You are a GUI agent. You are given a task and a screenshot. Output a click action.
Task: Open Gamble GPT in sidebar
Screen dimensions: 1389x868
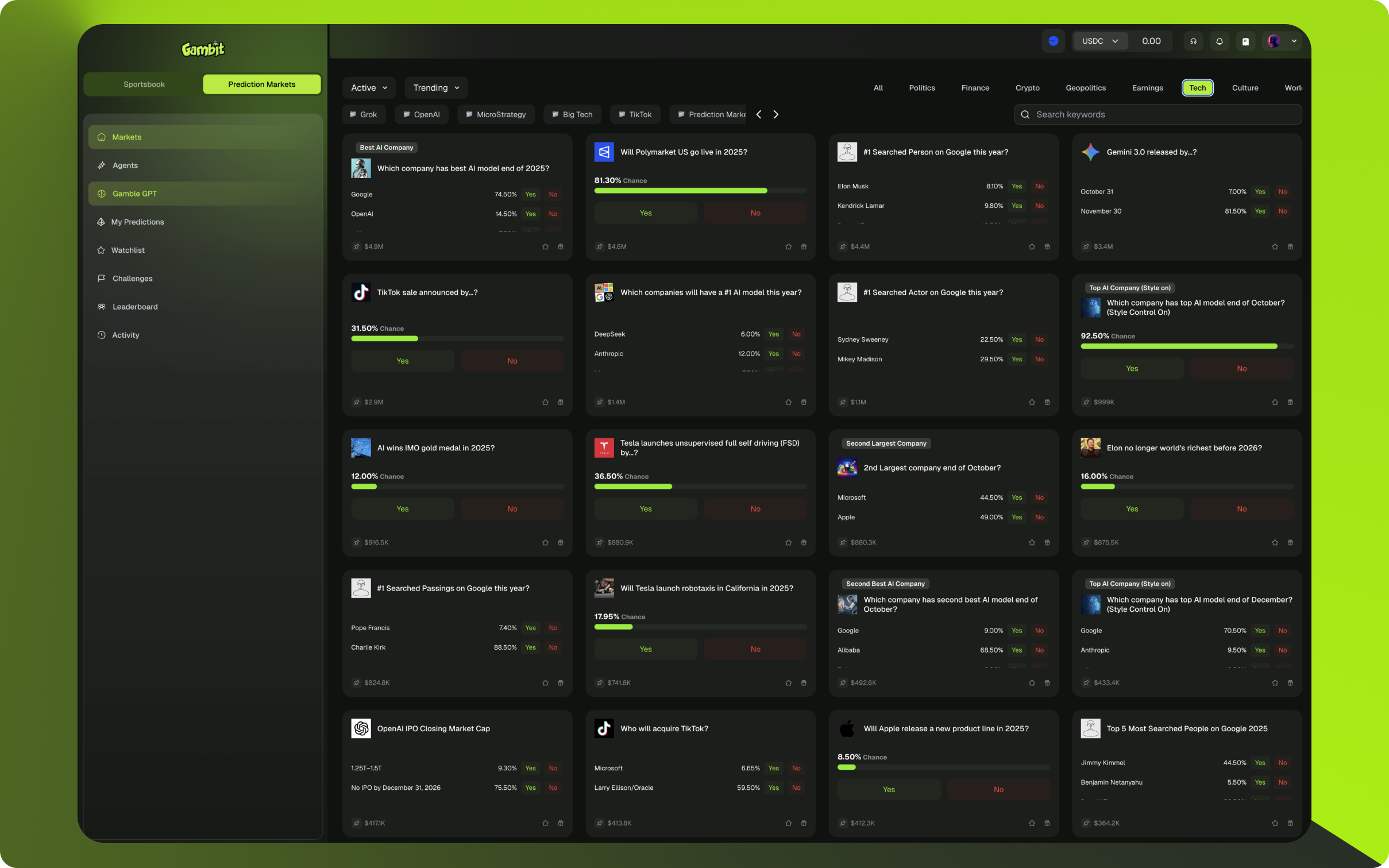(203, 194)
